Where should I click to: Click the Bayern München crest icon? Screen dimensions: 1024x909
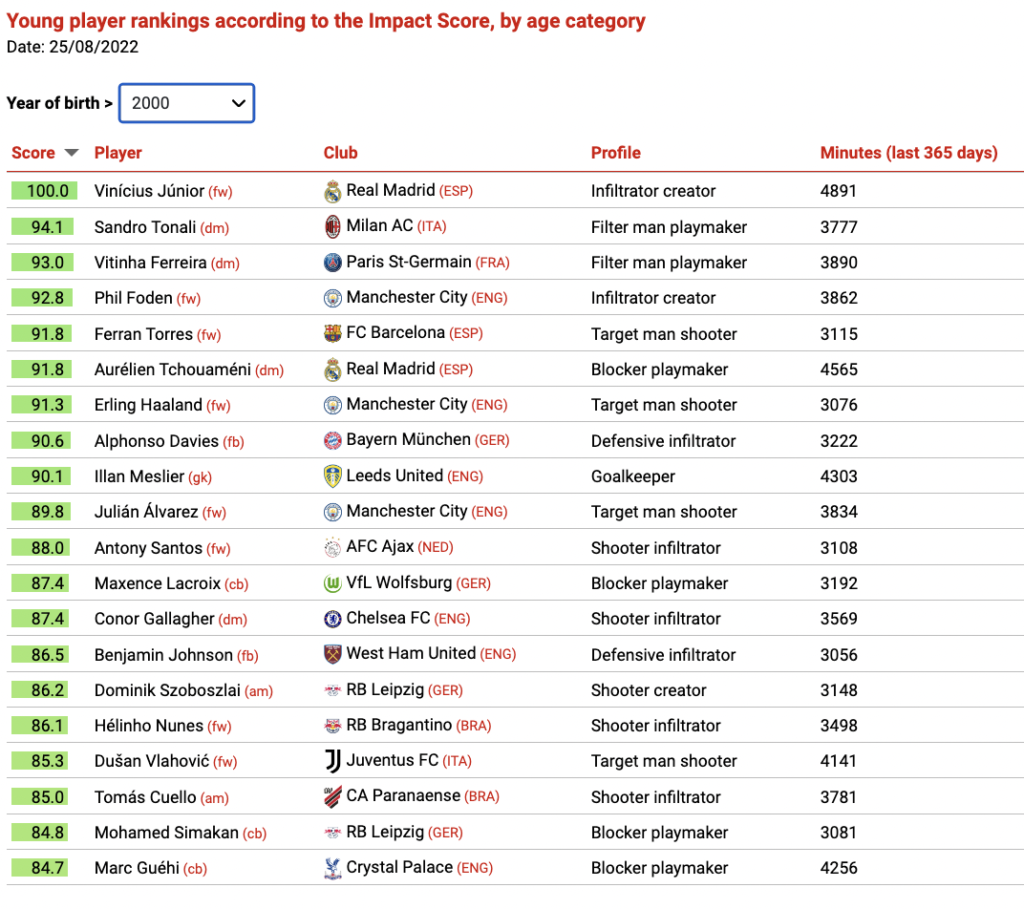(x=332, y=441)
